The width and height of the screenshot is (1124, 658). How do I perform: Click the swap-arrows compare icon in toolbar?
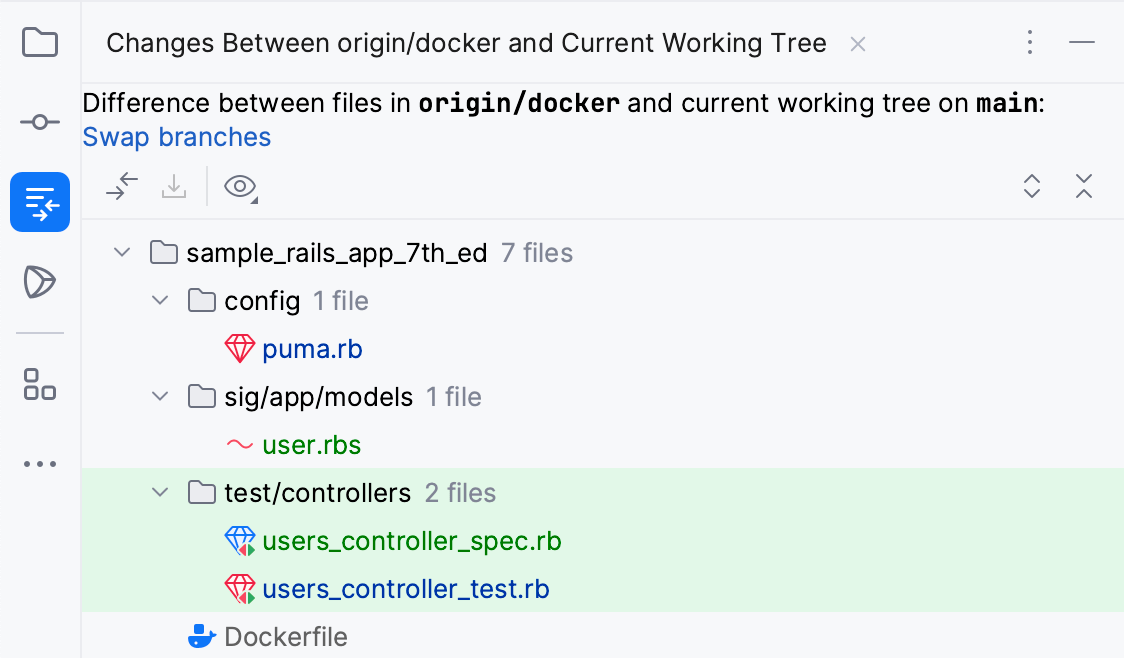pos(121,186)
